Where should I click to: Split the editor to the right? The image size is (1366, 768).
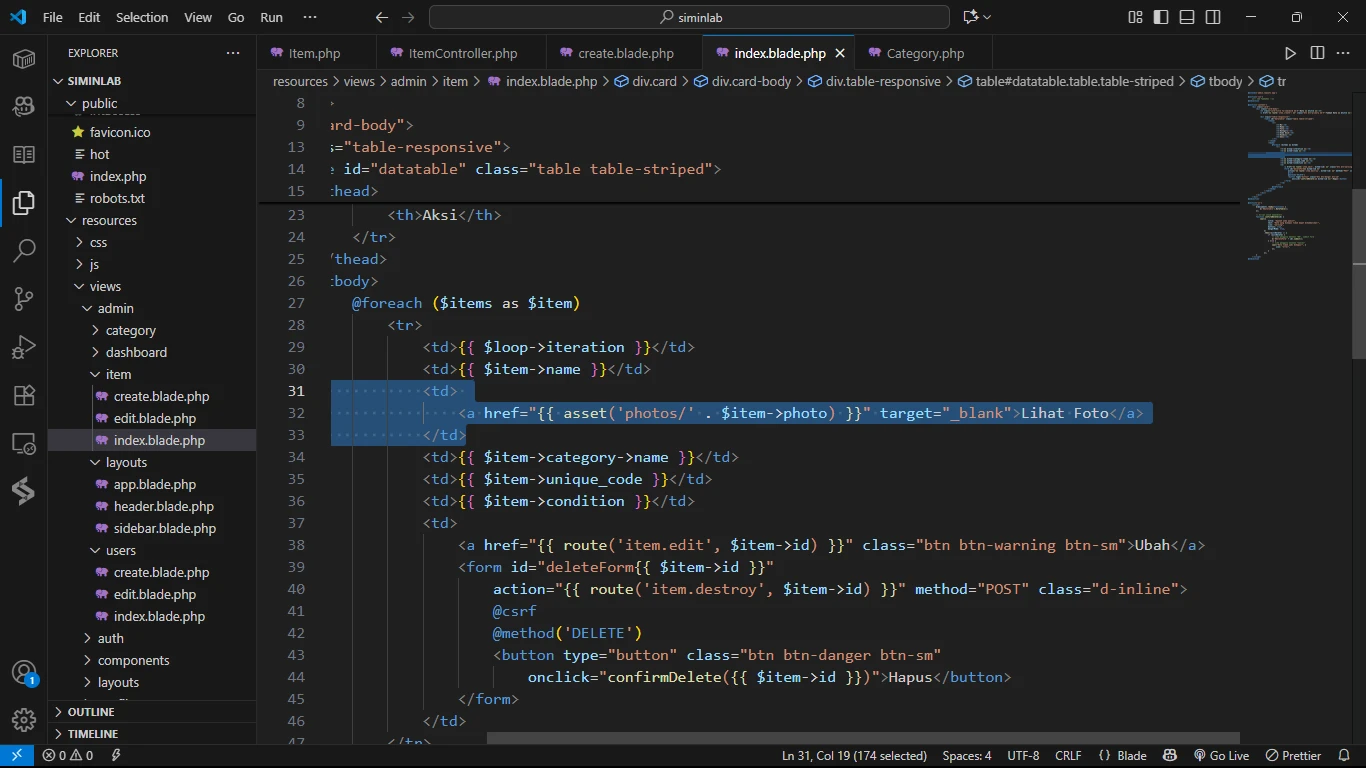point(1317,53)
